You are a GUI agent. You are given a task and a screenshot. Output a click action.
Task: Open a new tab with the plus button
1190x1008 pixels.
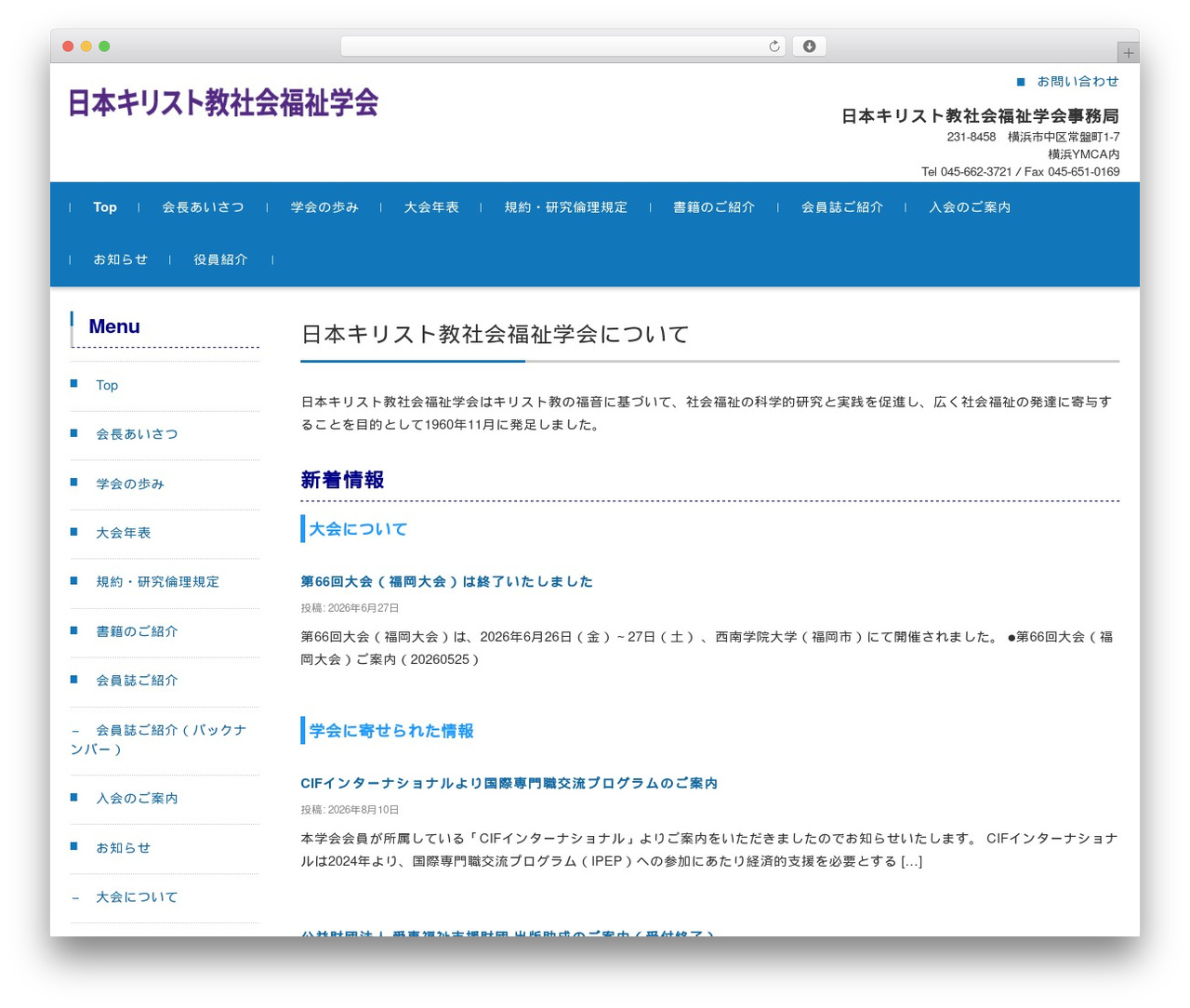[1128, 53]
